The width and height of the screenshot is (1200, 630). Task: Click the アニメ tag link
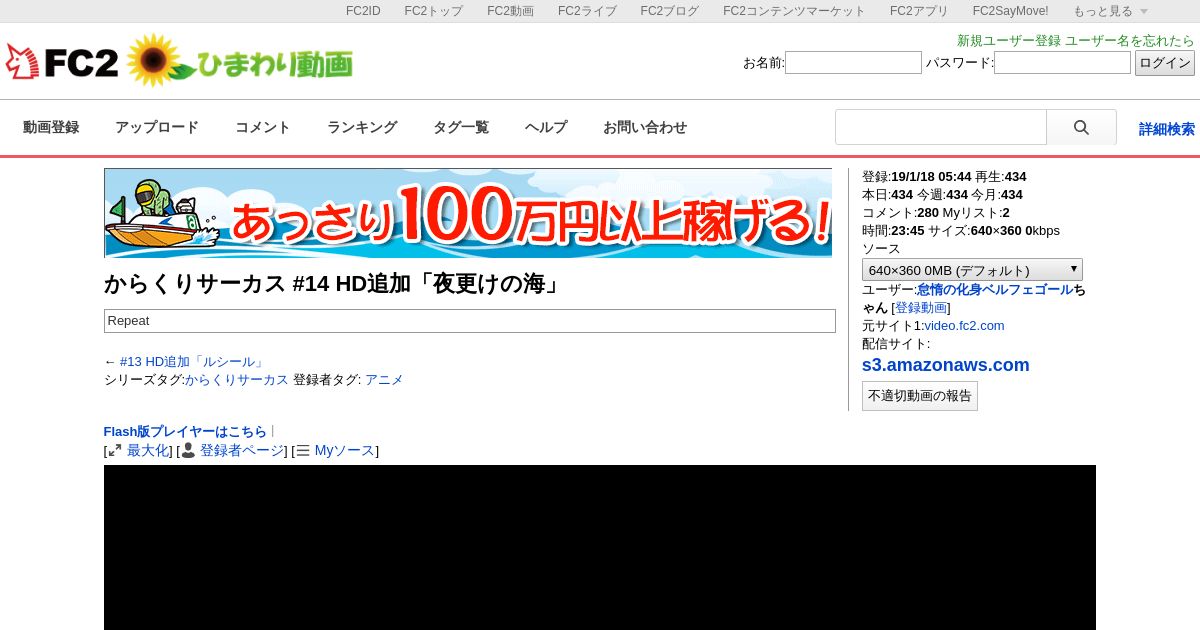coord(384,380)
